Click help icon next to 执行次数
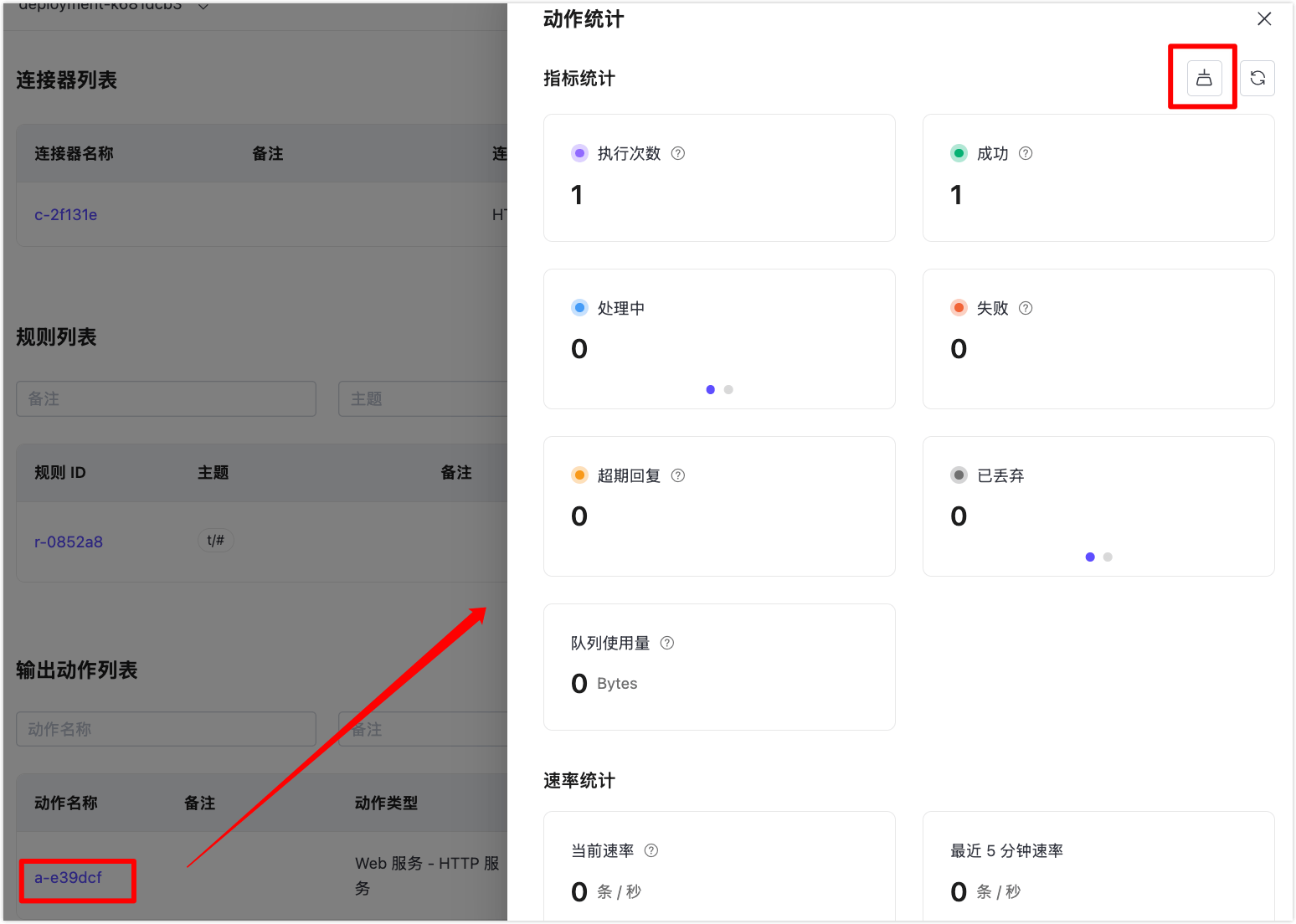Viewport: 1296px width, 924px height. point(678,153)
